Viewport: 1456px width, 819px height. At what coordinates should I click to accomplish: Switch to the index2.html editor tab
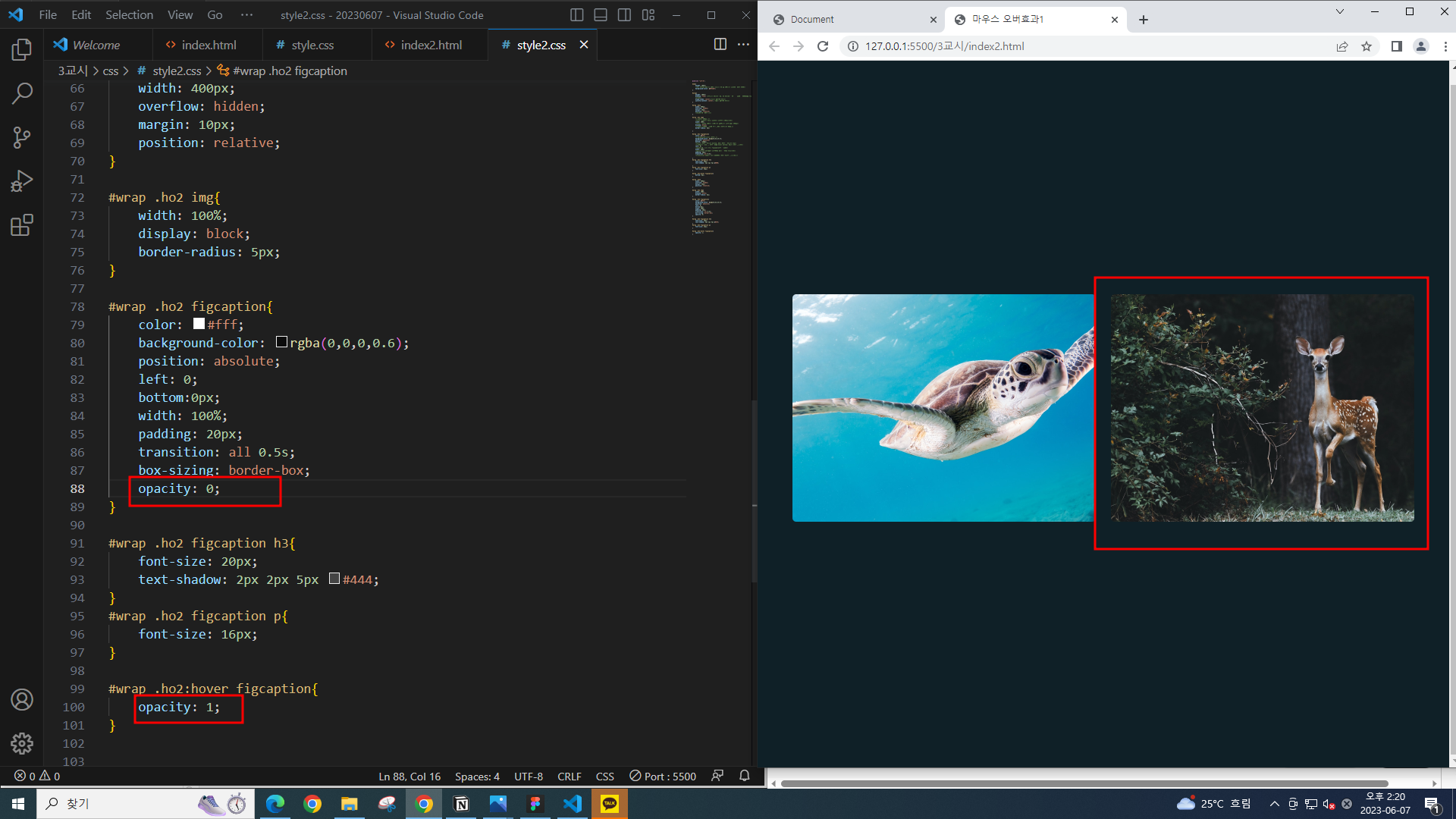pyautogui.click(x=431, y=45)
